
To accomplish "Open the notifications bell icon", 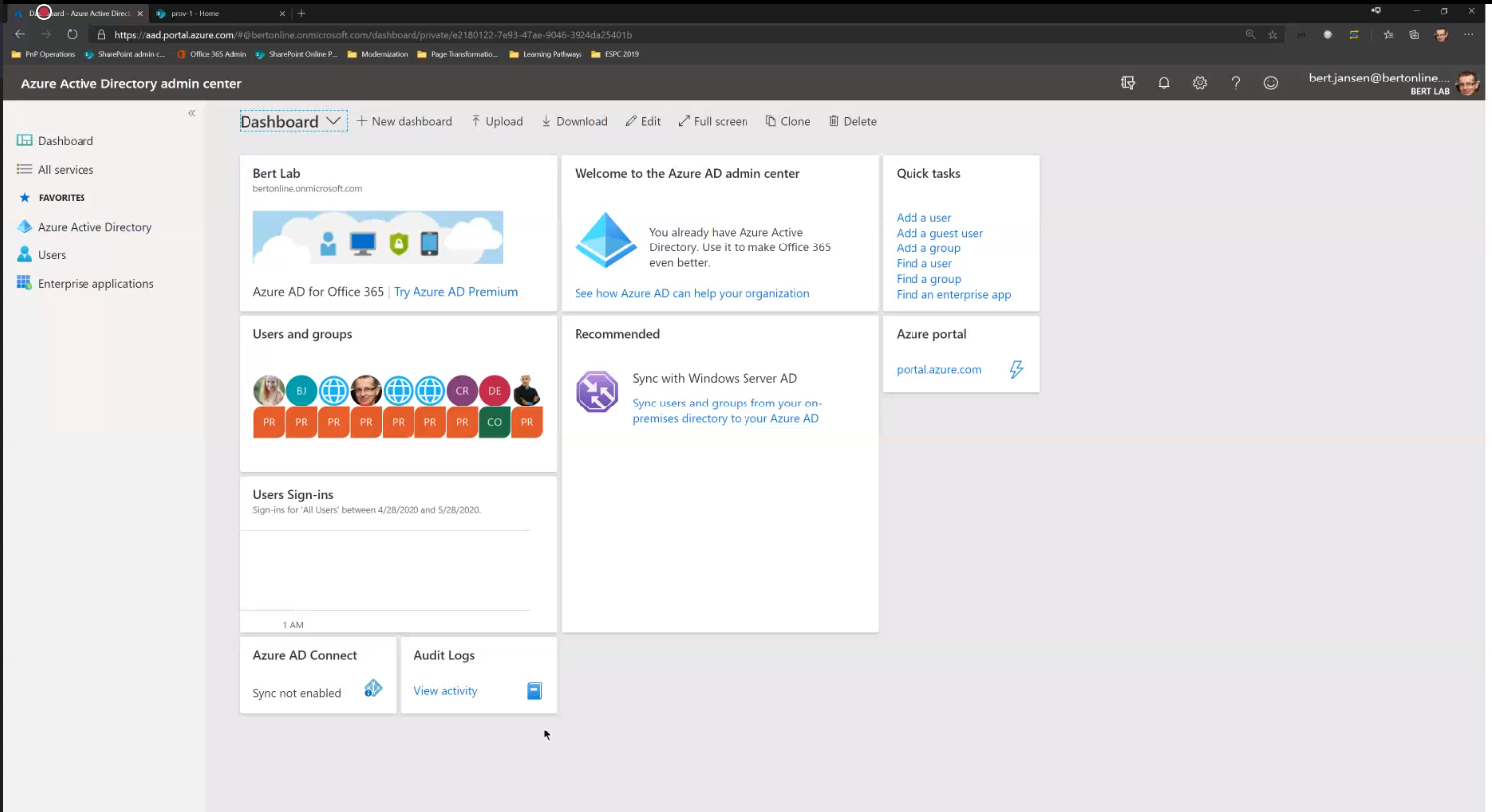I will (x=1164, y=82).
